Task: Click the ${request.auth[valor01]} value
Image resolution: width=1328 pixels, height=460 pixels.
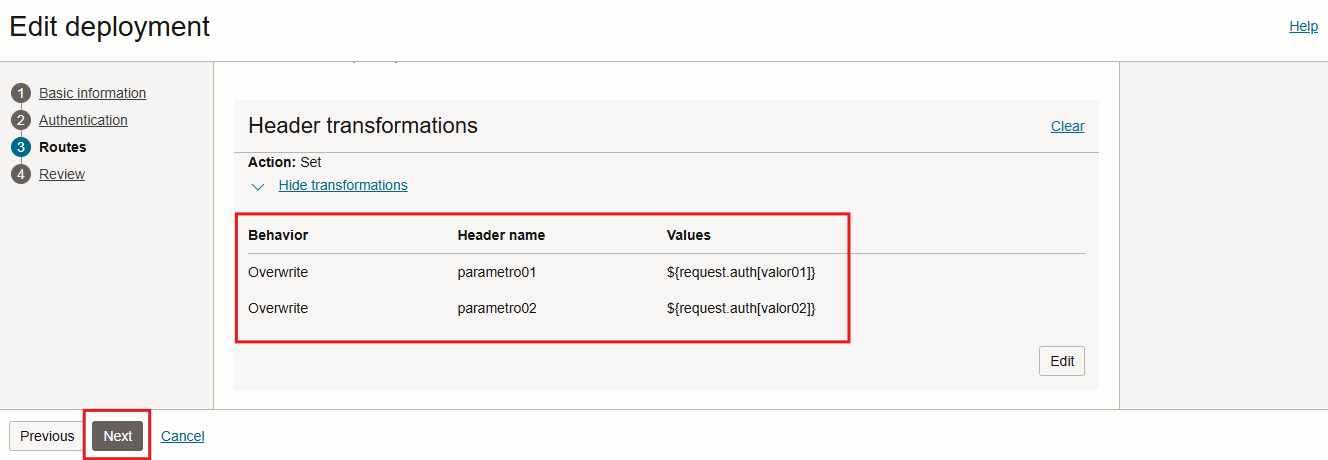Action: tap(741, 272)
